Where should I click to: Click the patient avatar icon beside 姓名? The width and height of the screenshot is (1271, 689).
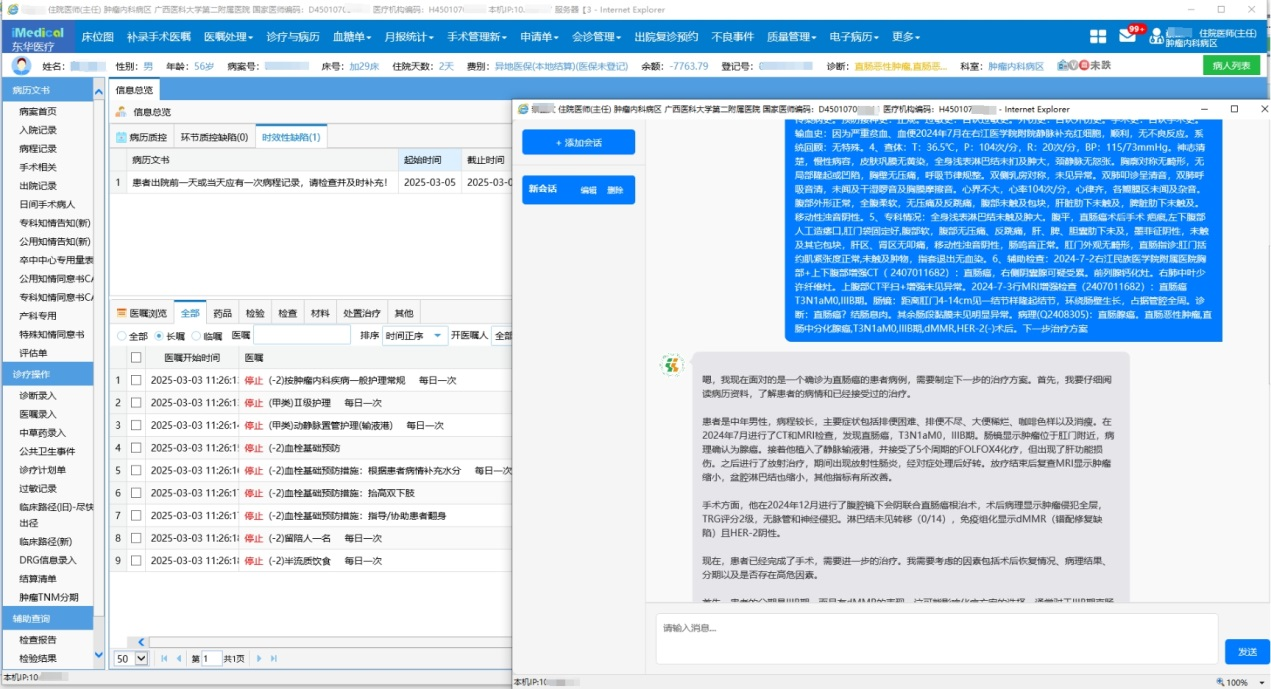click(21, 66)
